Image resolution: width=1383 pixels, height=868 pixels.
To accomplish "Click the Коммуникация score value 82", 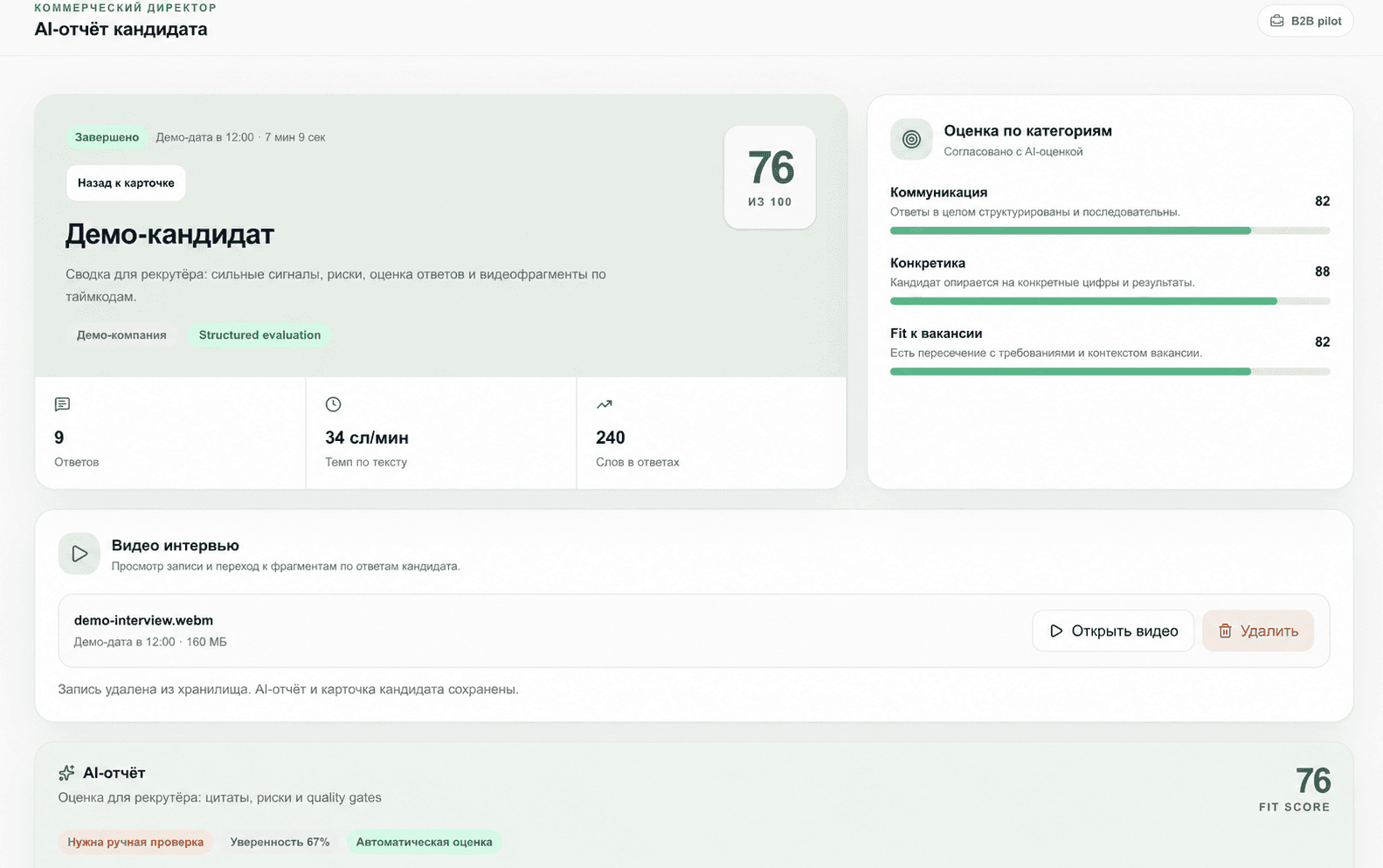I will [x=1322, y=201].
